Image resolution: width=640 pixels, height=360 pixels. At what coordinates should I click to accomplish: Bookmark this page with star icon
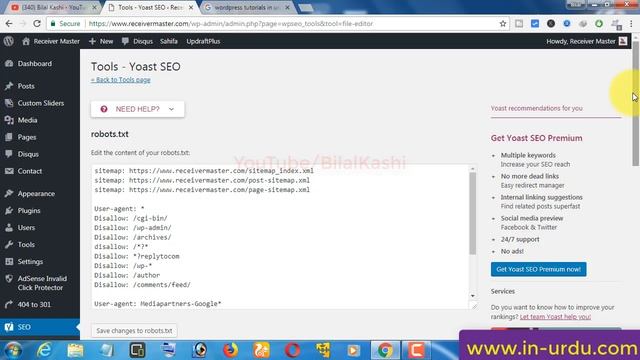(x=503, y=24)
